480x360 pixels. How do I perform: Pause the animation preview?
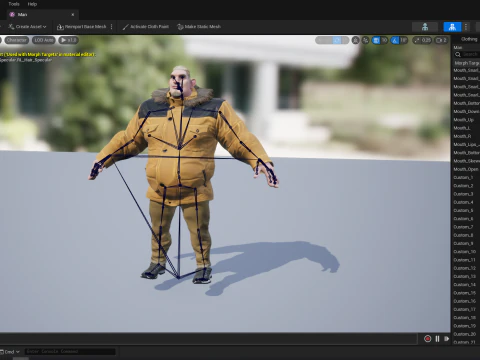(x=437, y=339)
